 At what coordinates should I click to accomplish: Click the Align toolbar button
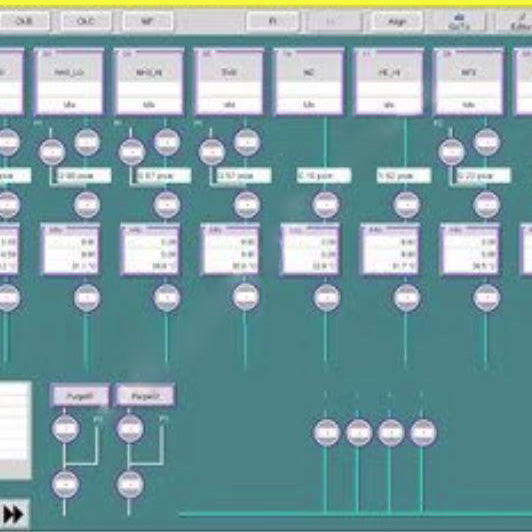pyautogui.click(x=397, y=22)
